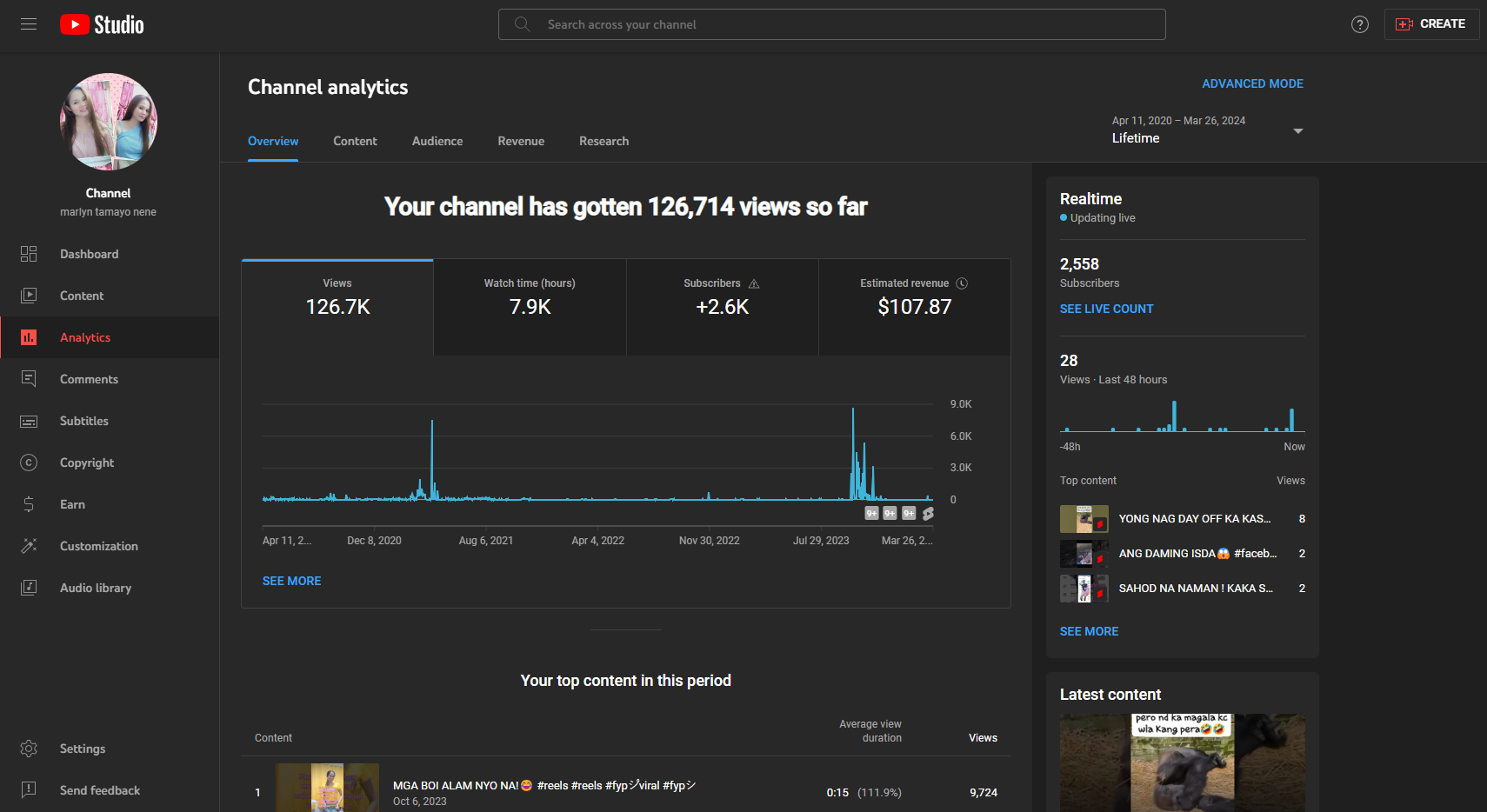The image size is (1487, 812).
Task: Click the Audio library icon
Action: pos(29,588)
